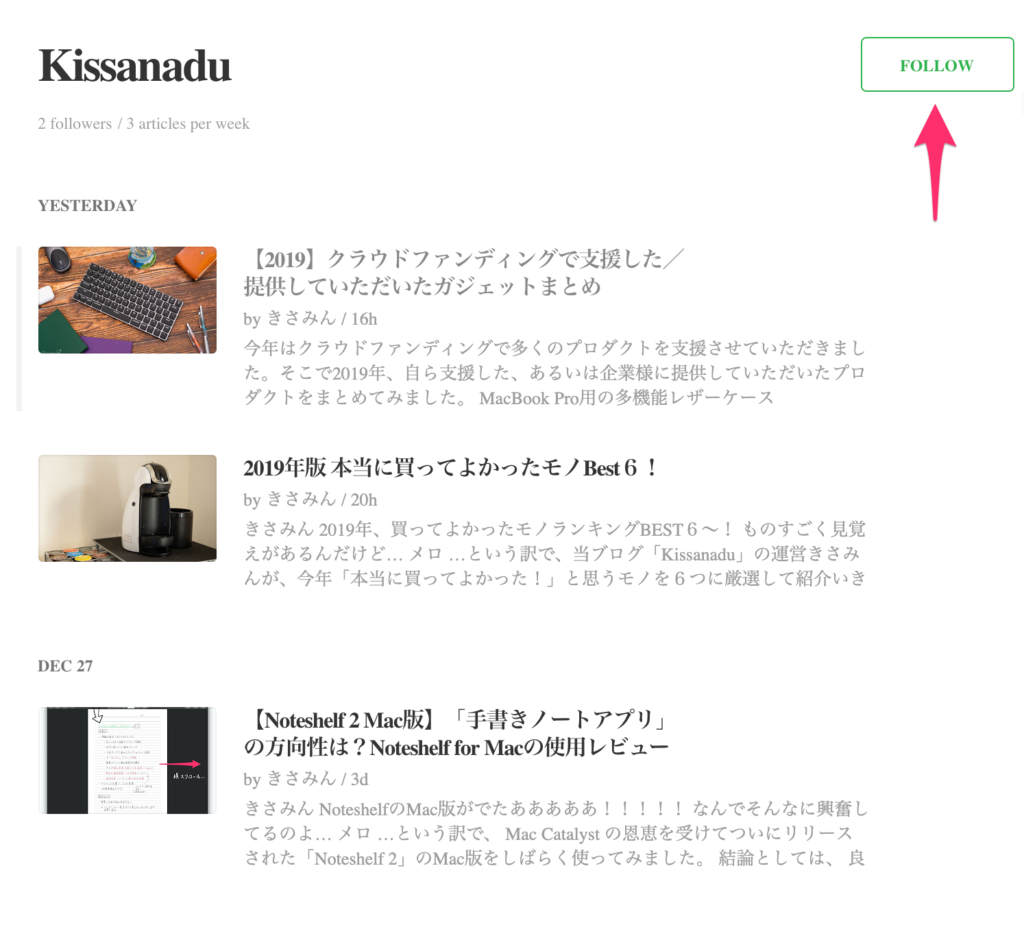The image size is (1024, 940).
Task: Open the coffee machine article thumbnail
Action: (127, 508)
